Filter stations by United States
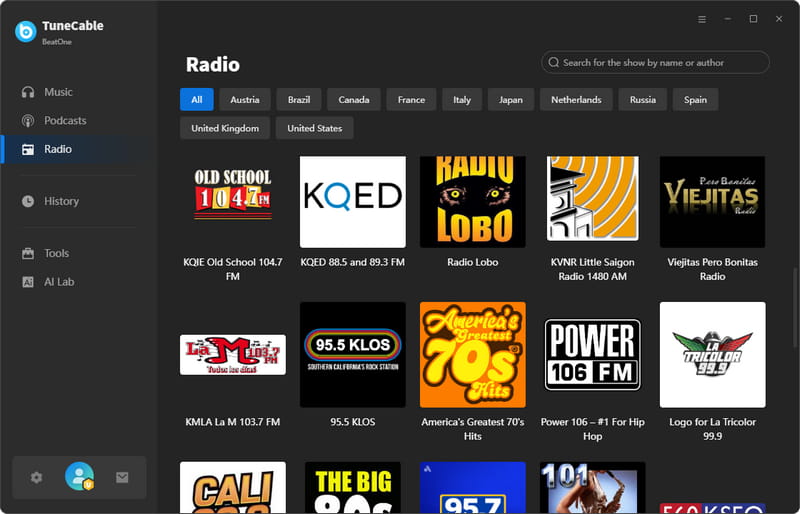 [x=315, y=128]
